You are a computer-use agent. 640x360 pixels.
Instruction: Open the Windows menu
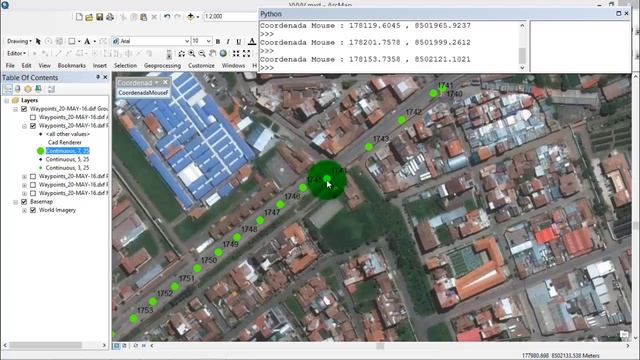click(x=233, y=65)
